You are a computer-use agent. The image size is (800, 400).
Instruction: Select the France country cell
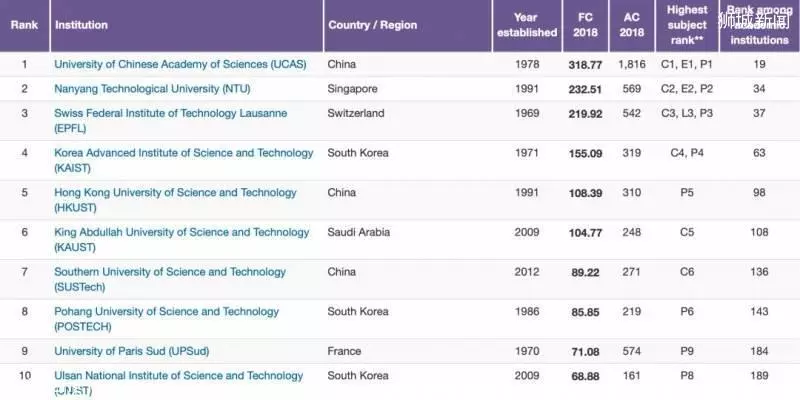point(344,351)
